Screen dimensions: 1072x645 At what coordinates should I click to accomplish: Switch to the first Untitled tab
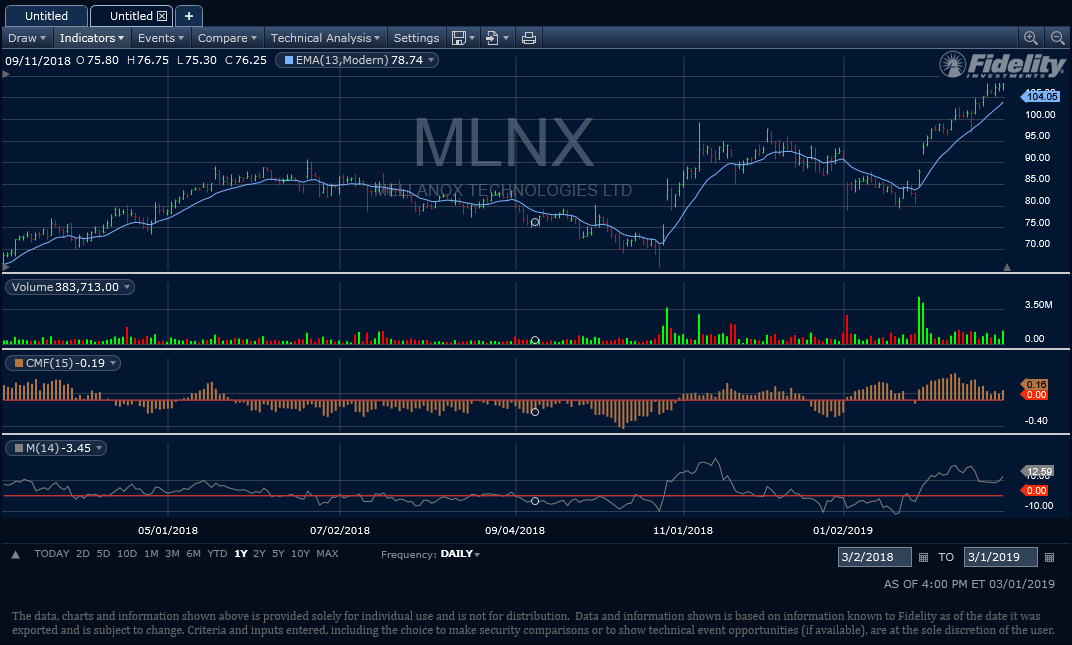point(46,16)
